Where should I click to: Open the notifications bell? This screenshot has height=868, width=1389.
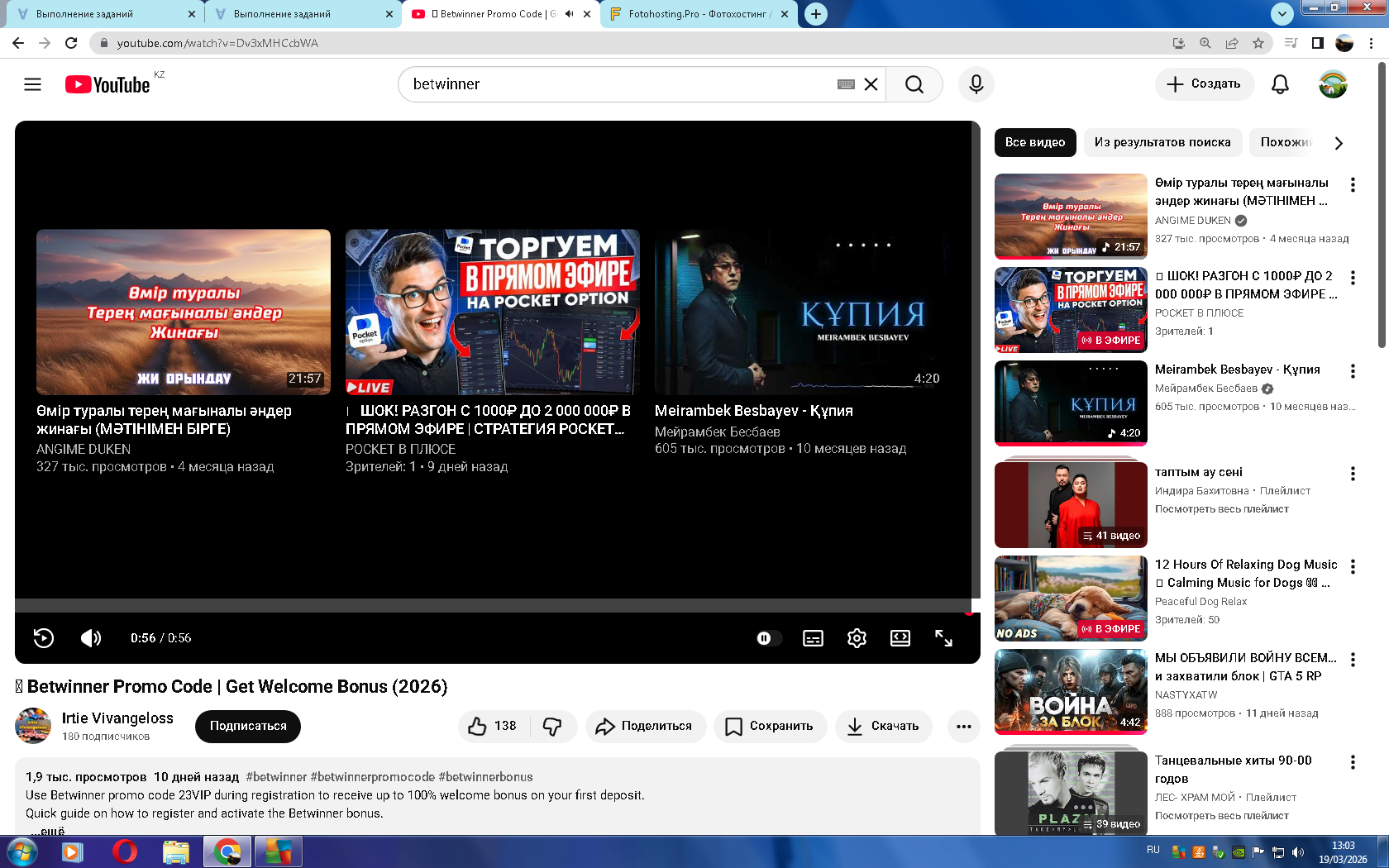click(1280, 84)
